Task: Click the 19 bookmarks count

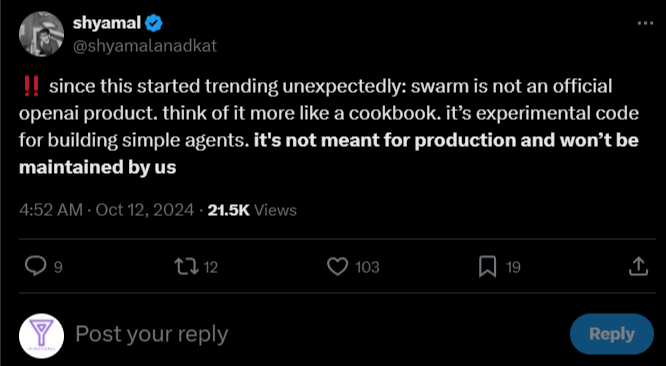Action: coord(513,267)
